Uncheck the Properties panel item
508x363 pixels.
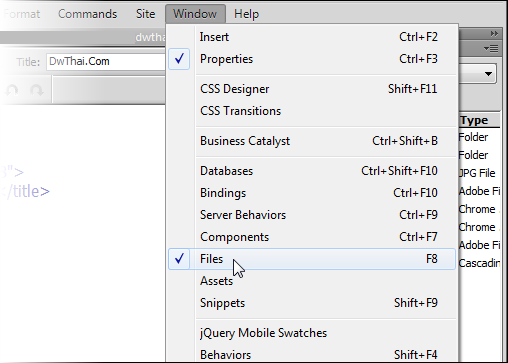(312, 59)
